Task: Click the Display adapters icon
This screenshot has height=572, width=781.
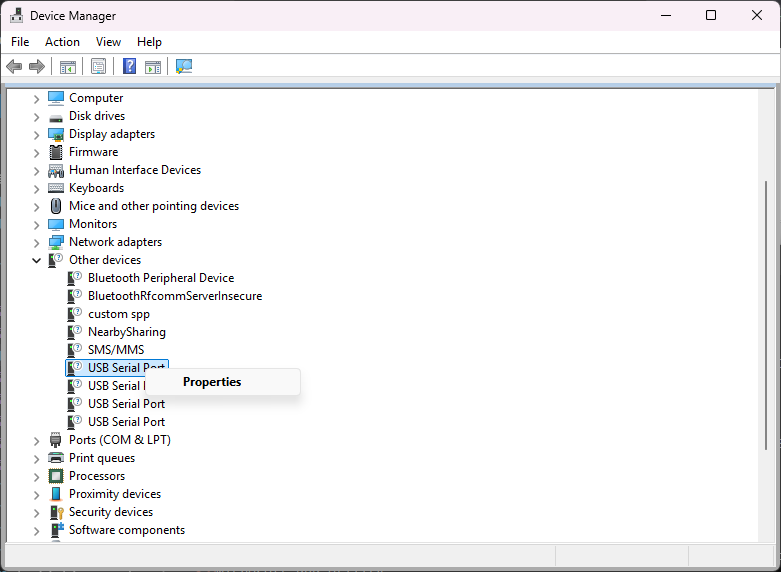Action: tap(56, 135)
